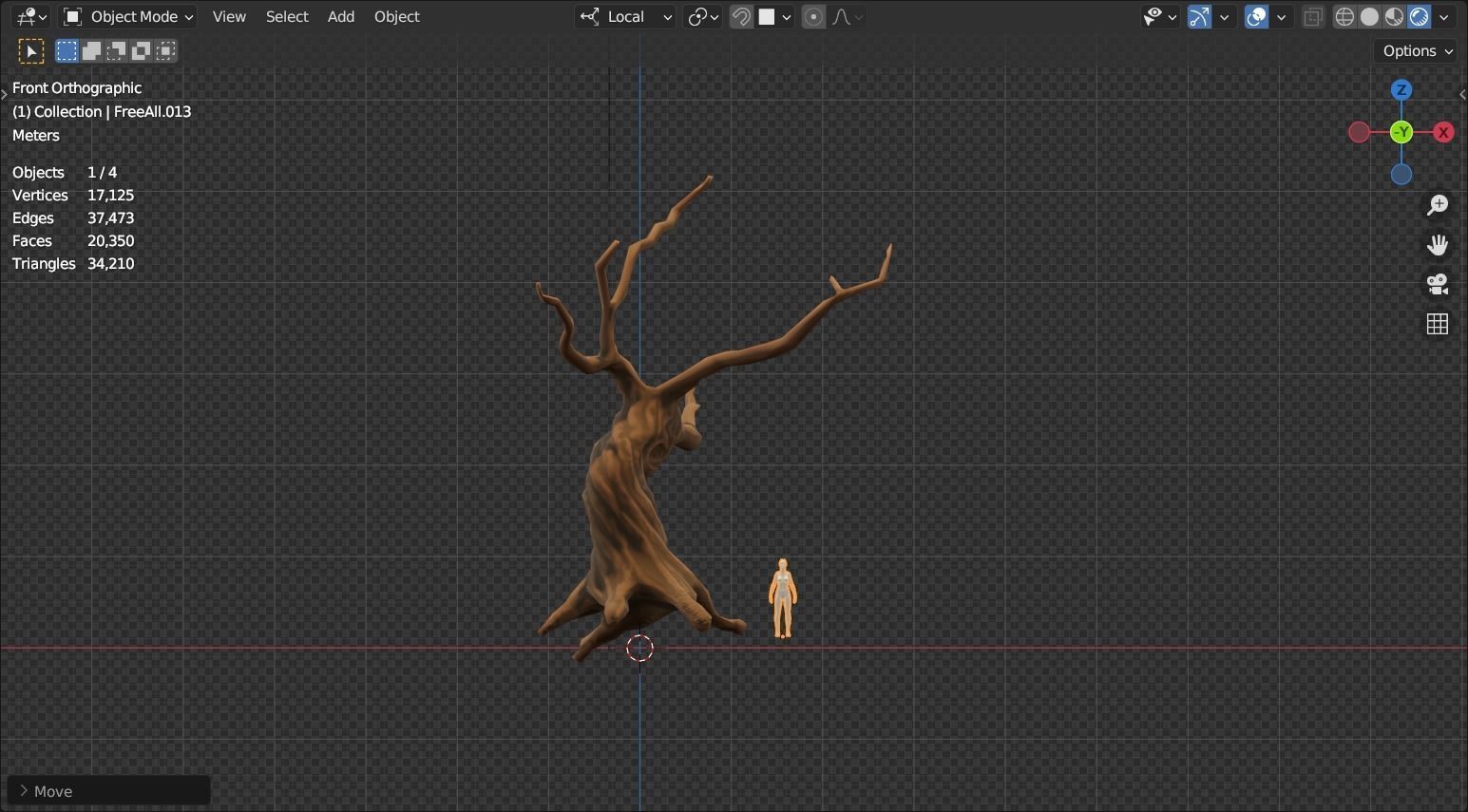Click the 'Front Orthographic' view label

77,87
